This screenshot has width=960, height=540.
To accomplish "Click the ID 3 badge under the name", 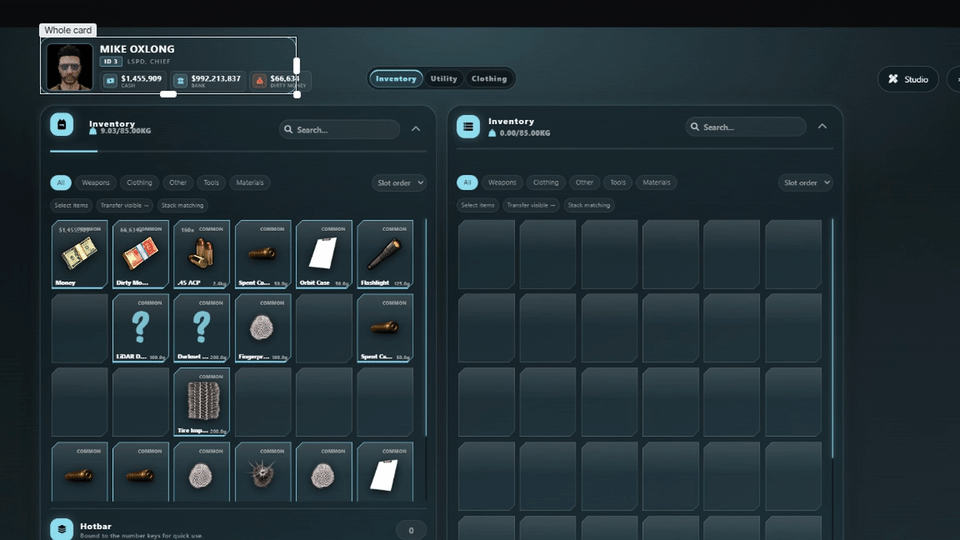I will click(x=111, y=62).
